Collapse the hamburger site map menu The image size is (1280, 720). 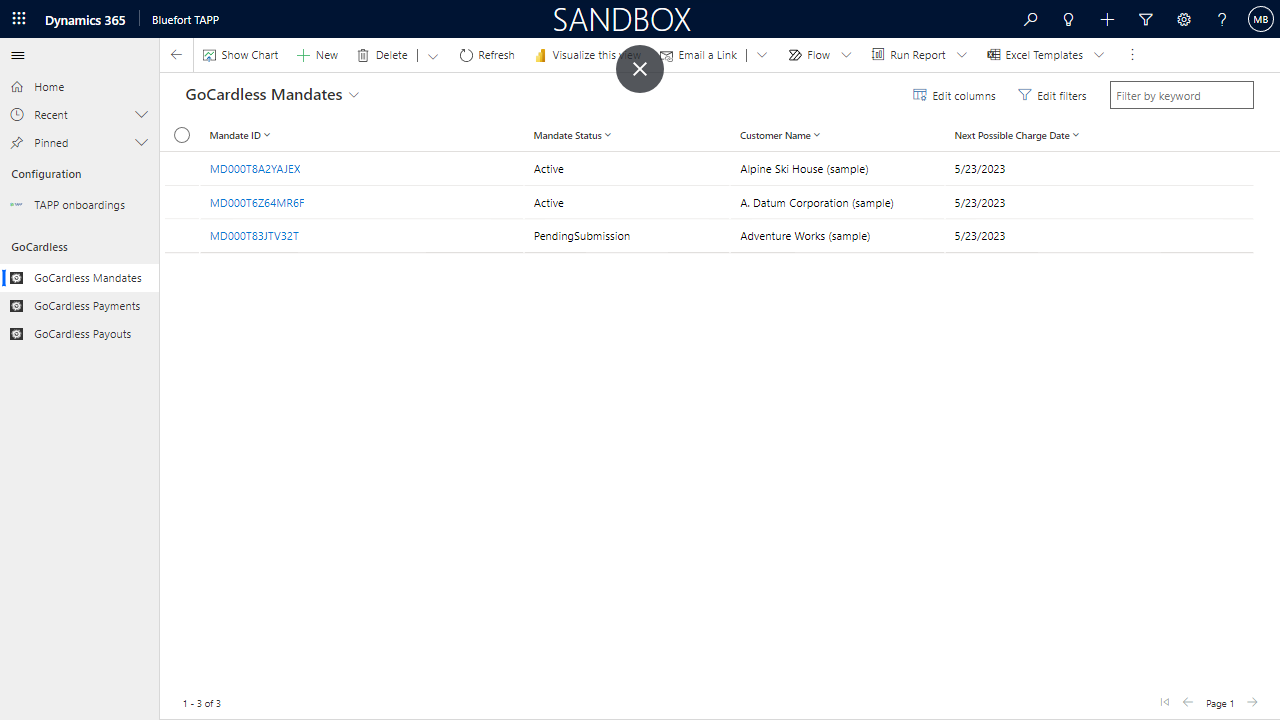pyautogui.click(x=18, y=55)
